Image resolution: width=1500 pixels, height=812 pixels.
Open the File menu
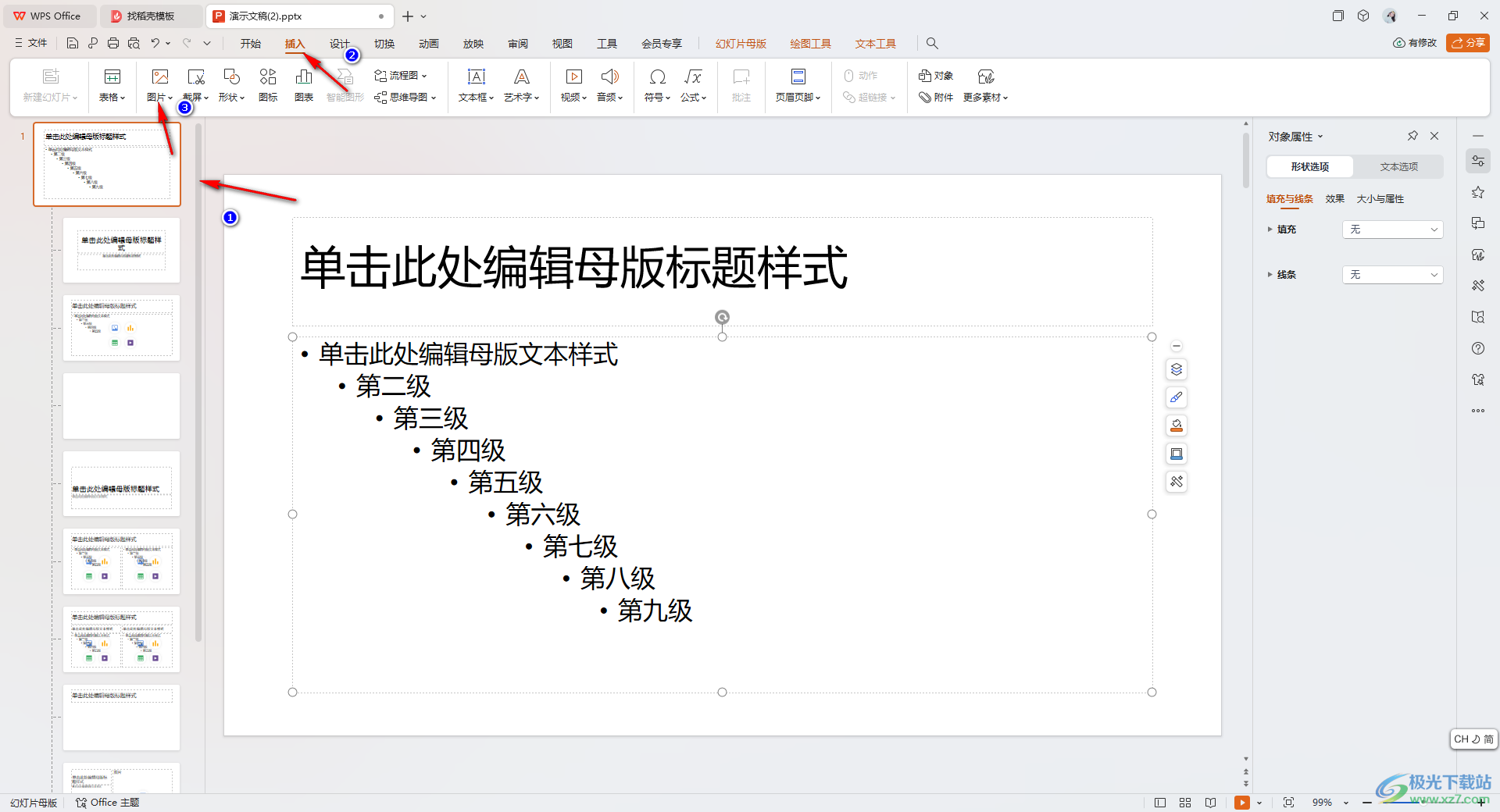click(x=31, y=43)
